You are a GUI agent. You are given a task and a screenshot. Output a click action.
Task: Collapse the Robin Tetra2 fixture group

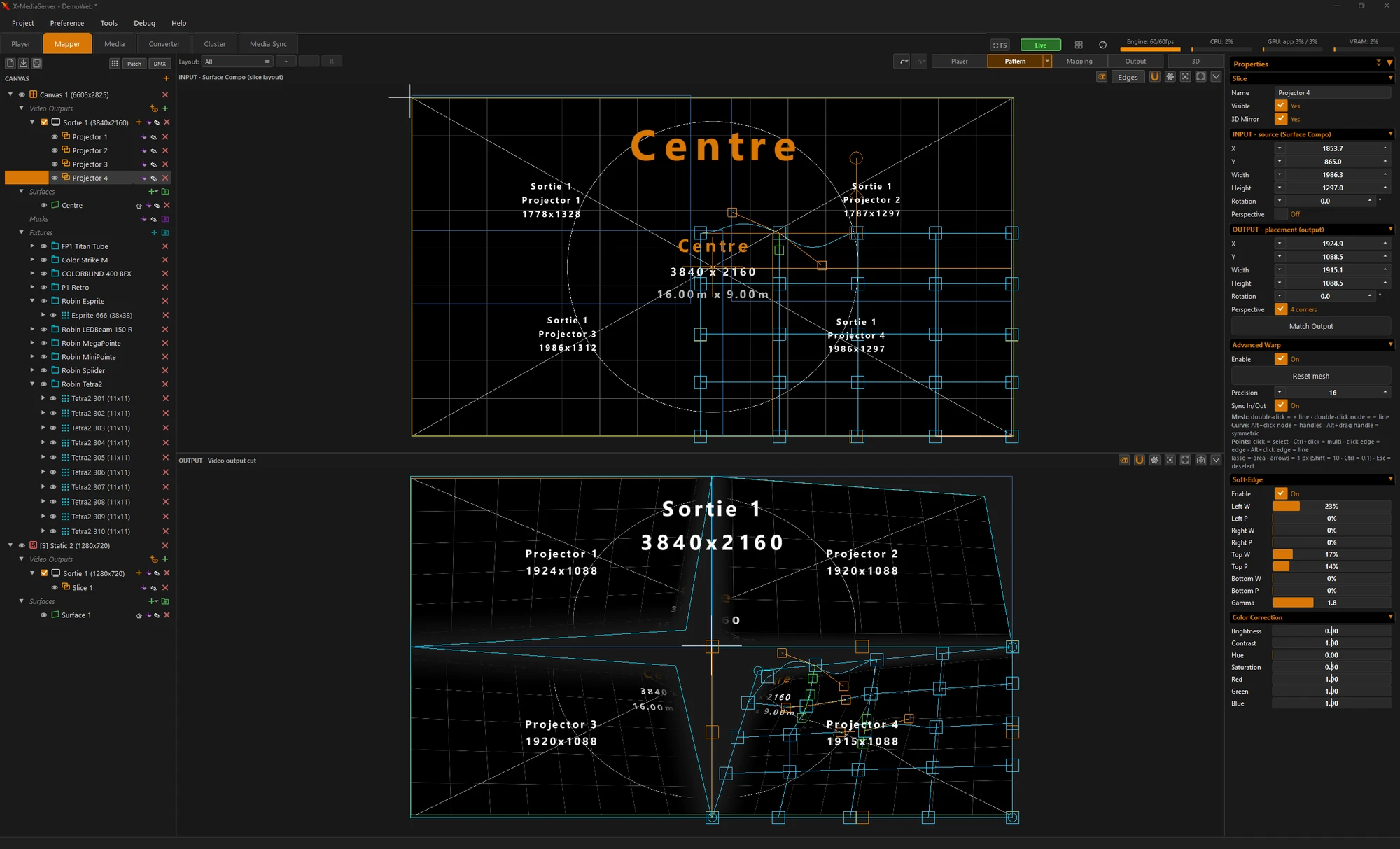click(32, 384)
